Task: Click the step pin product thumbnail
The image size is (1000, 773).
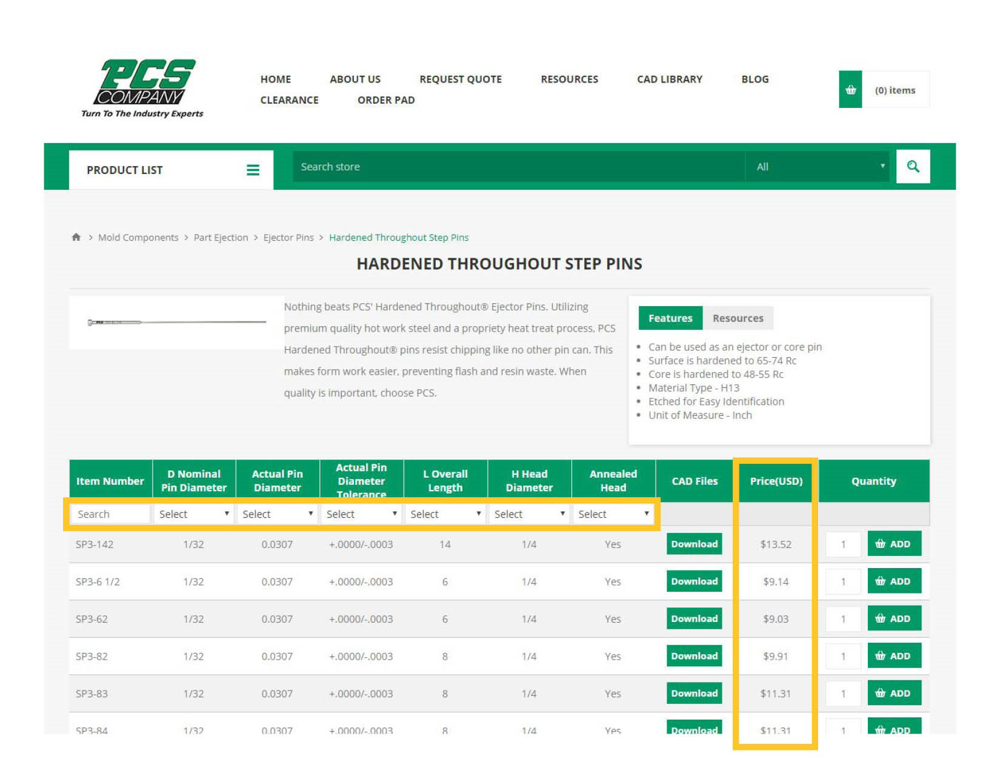Action: pos(175,322)
